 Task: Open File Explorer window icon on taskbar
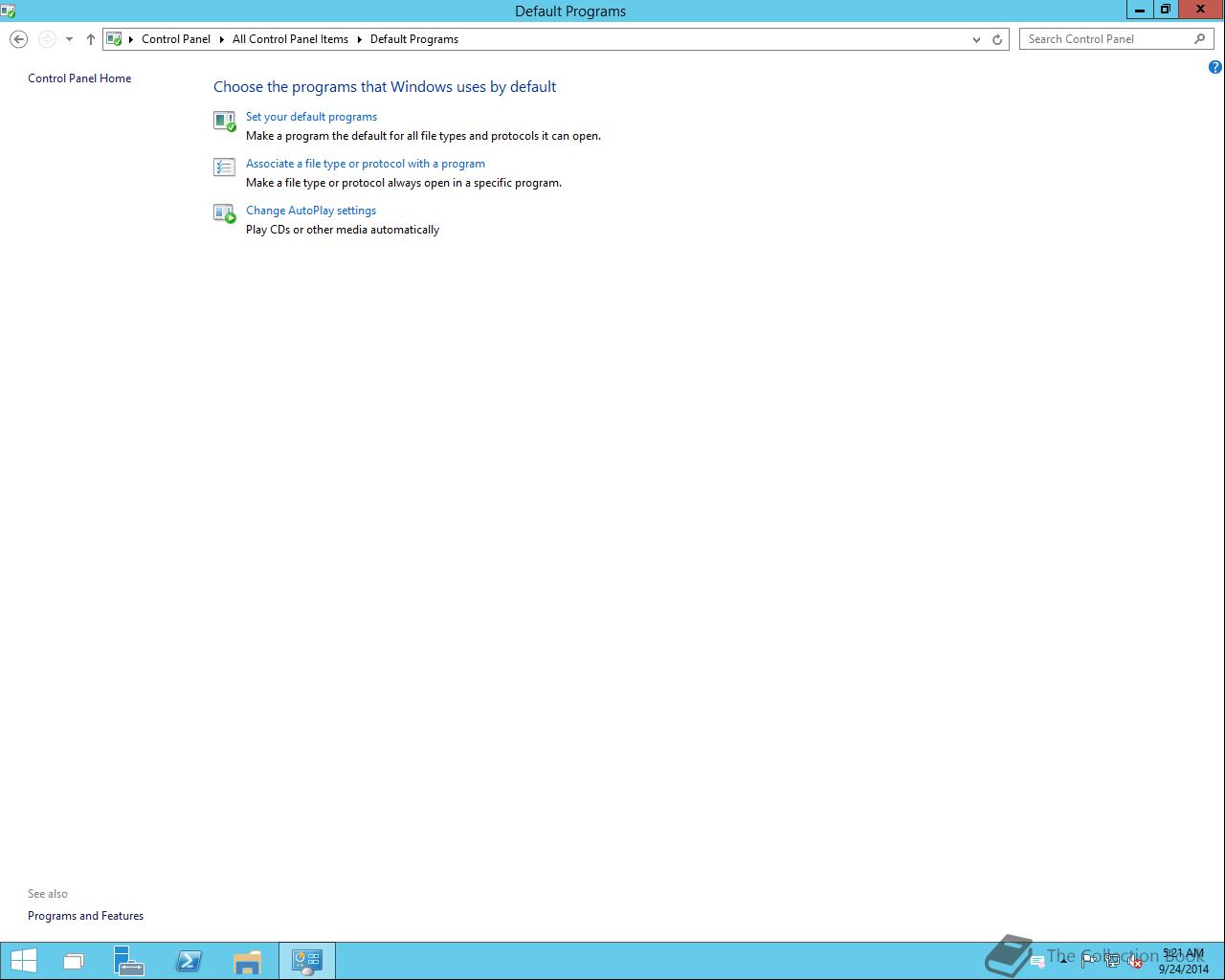pyautogui.click(x=74, y=961)
